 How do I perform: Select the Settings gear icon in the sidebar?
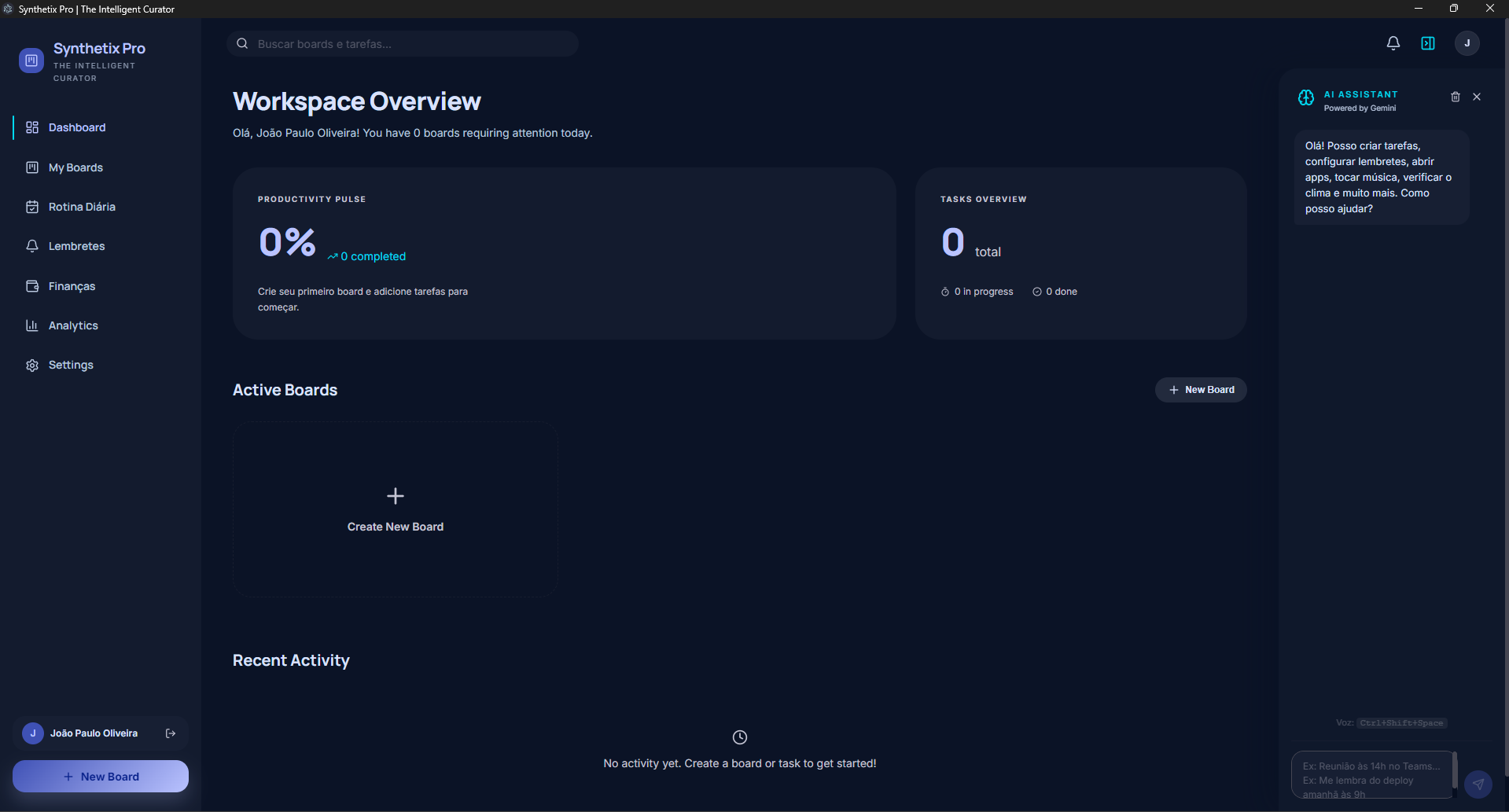32,365
